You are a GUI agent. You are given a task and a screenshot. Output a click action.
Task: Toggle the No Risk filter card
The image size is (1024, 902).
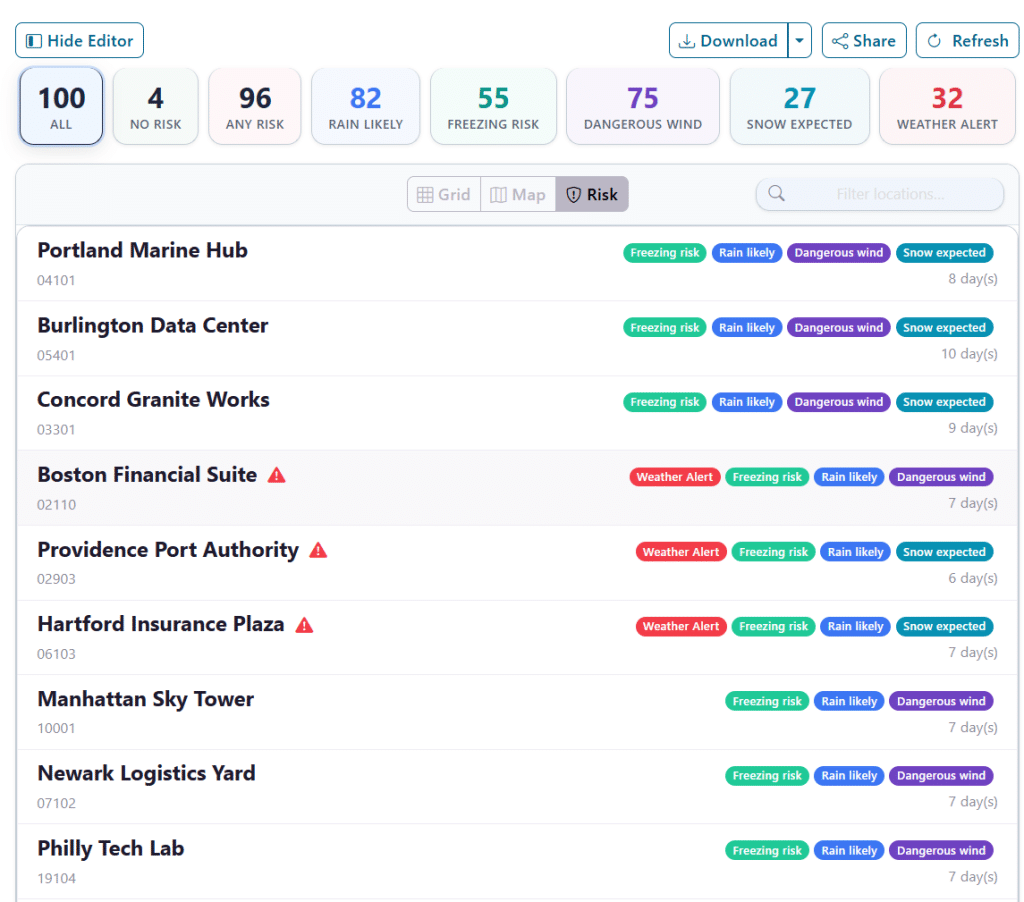point(155,106)
